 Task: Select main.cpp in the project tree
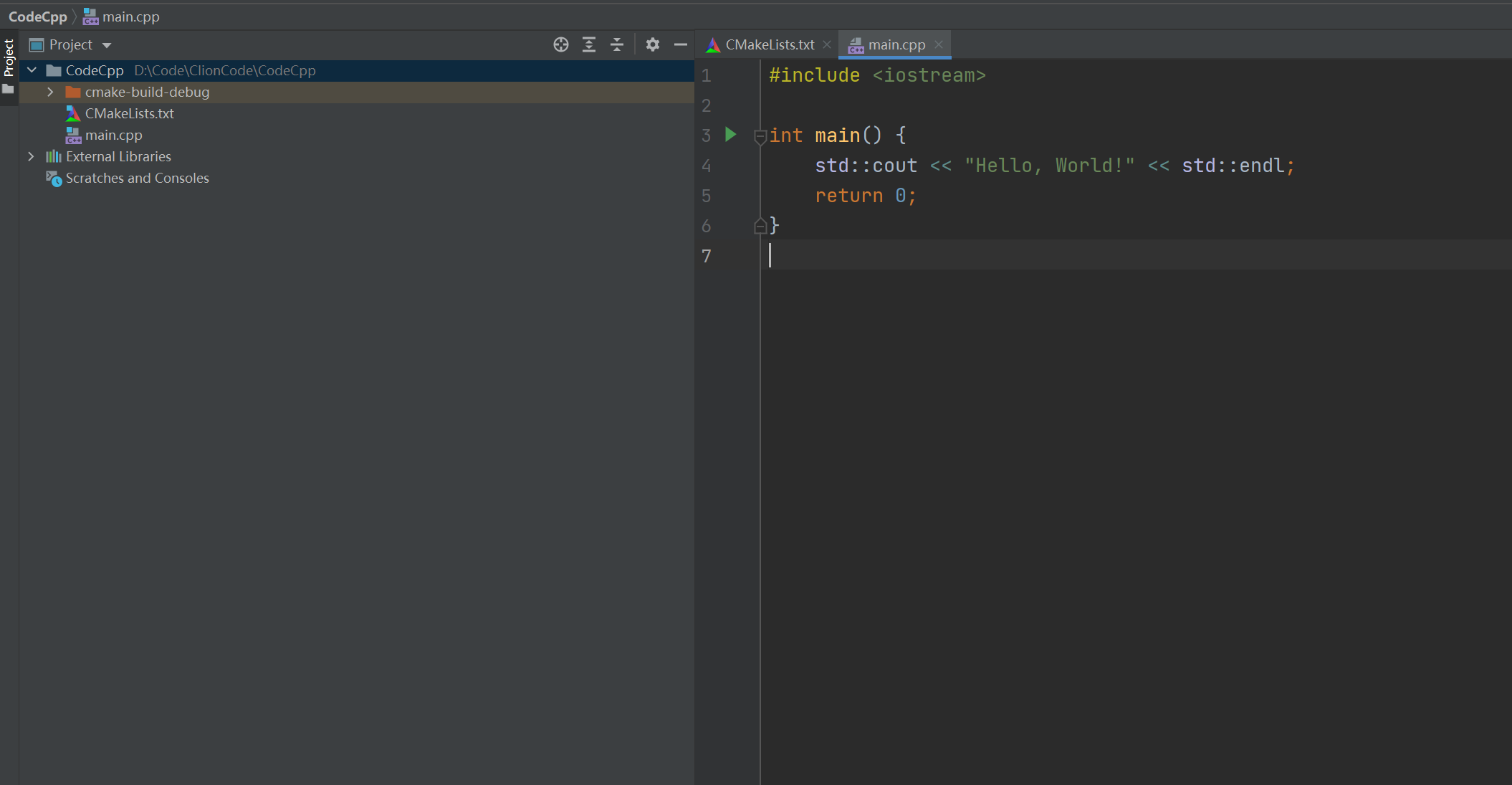[x=114, y=135]
